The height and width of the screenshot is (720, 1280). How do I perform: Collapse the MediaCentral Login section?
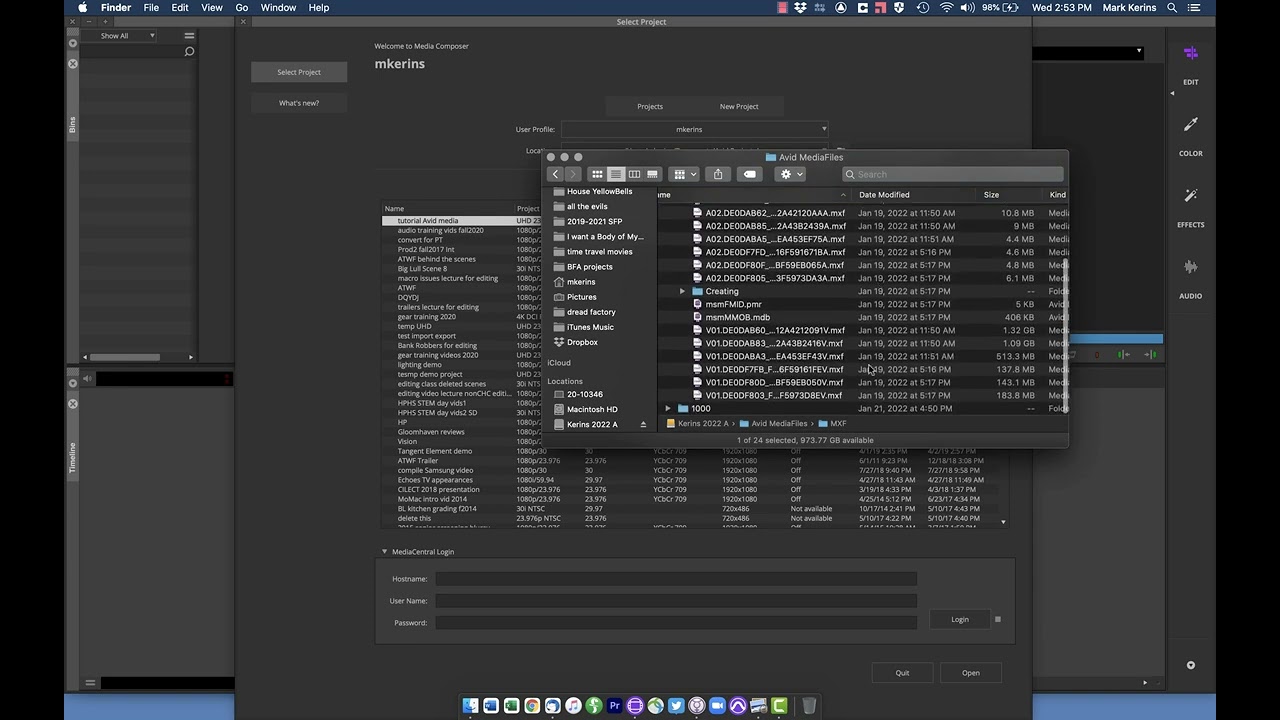coord(384,552)
